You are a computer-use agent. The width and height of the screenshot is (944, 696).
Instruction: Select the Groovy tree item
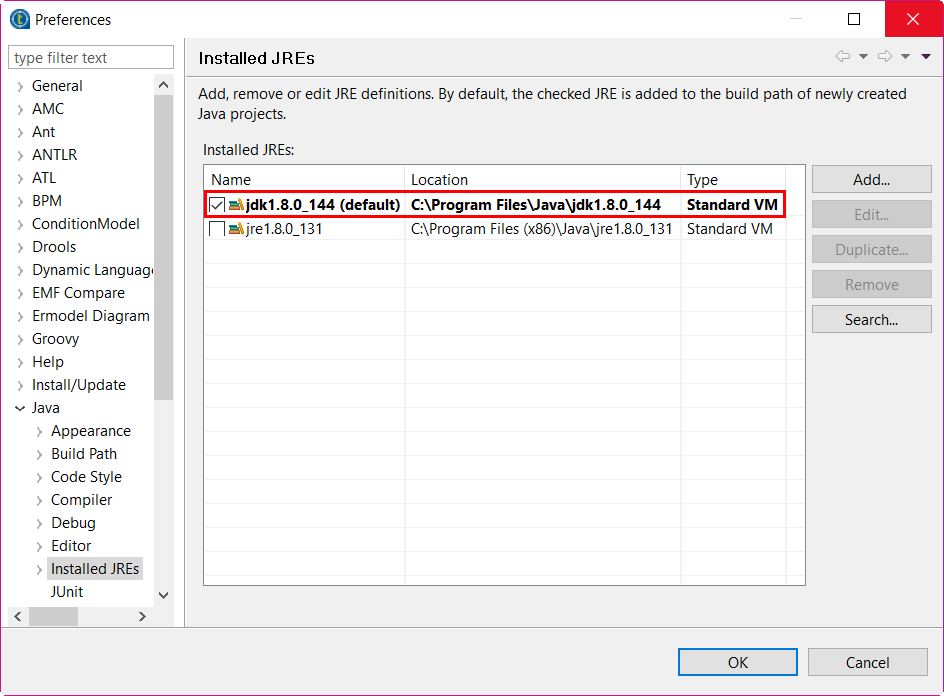55,339
